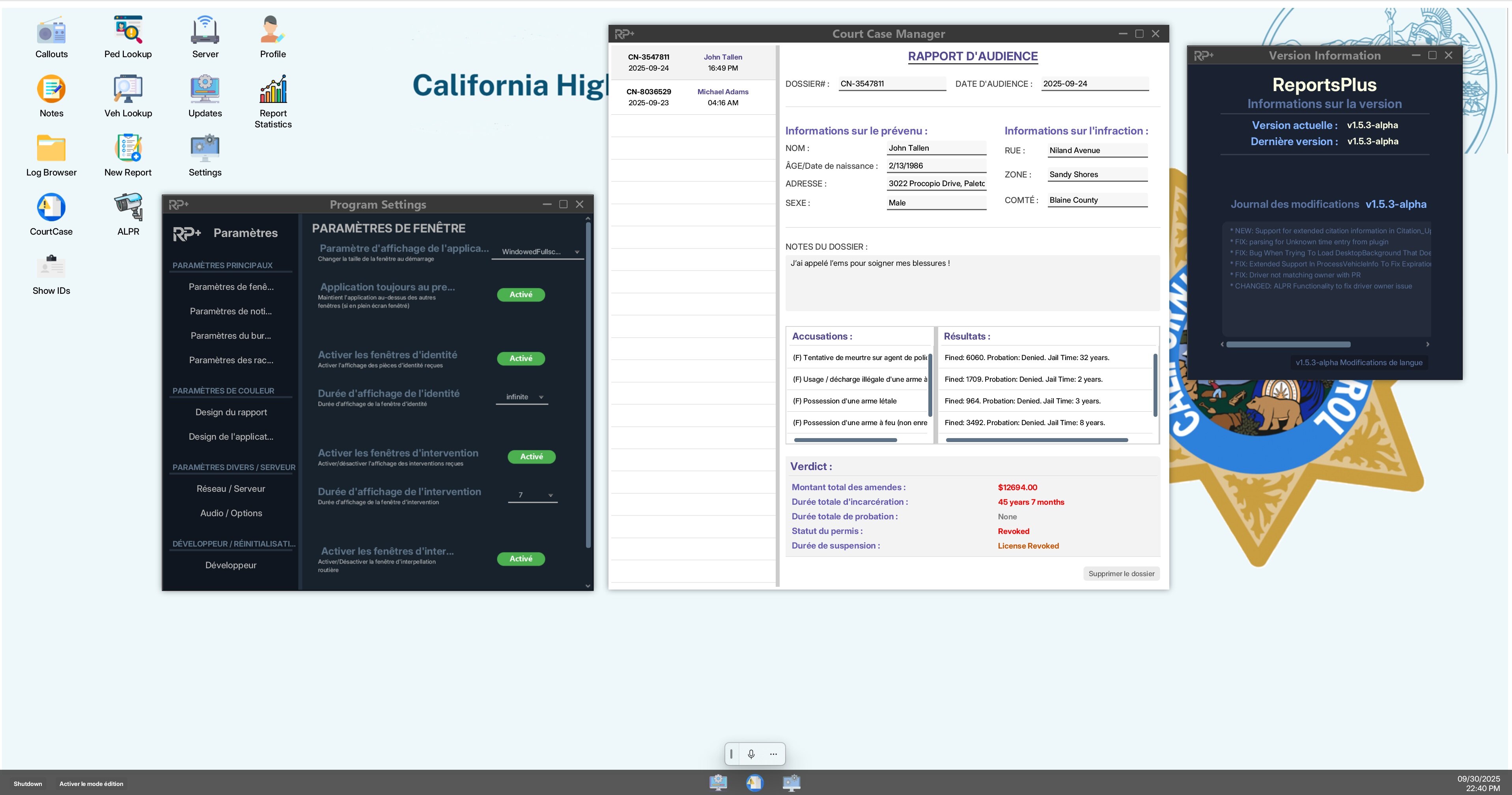Image resolution: width=1512 pixels, height=795 pixels.
Task: Open the Veh Lookup icon
Action: click(128, 90)
